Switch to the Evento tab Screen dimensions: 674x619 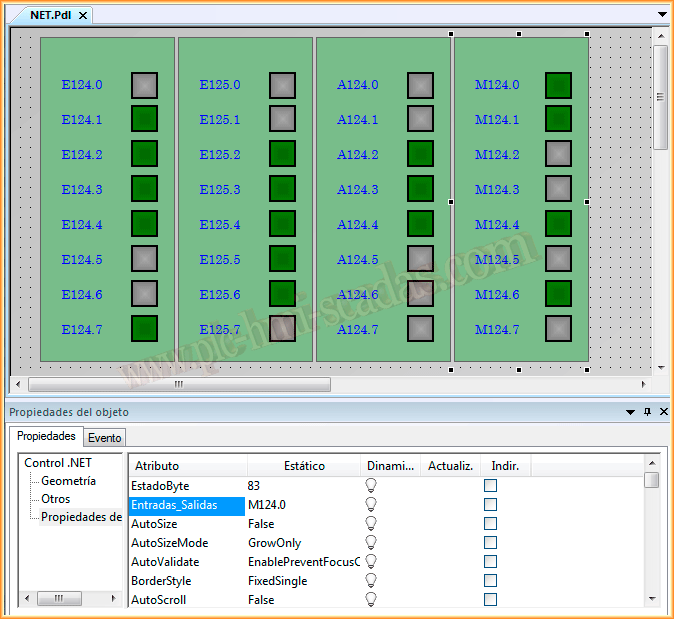tap(104, 438)
